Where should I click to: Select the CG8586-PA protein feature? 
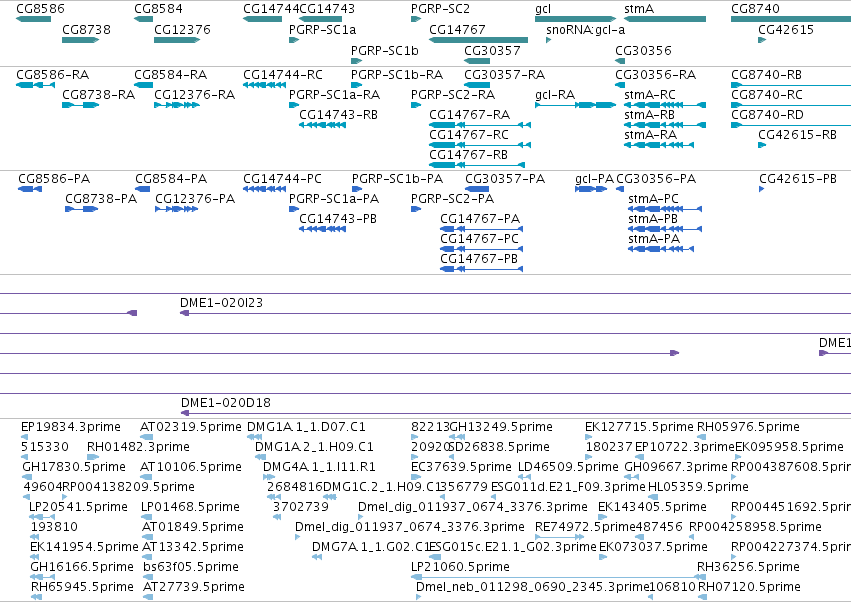(30, 189)
